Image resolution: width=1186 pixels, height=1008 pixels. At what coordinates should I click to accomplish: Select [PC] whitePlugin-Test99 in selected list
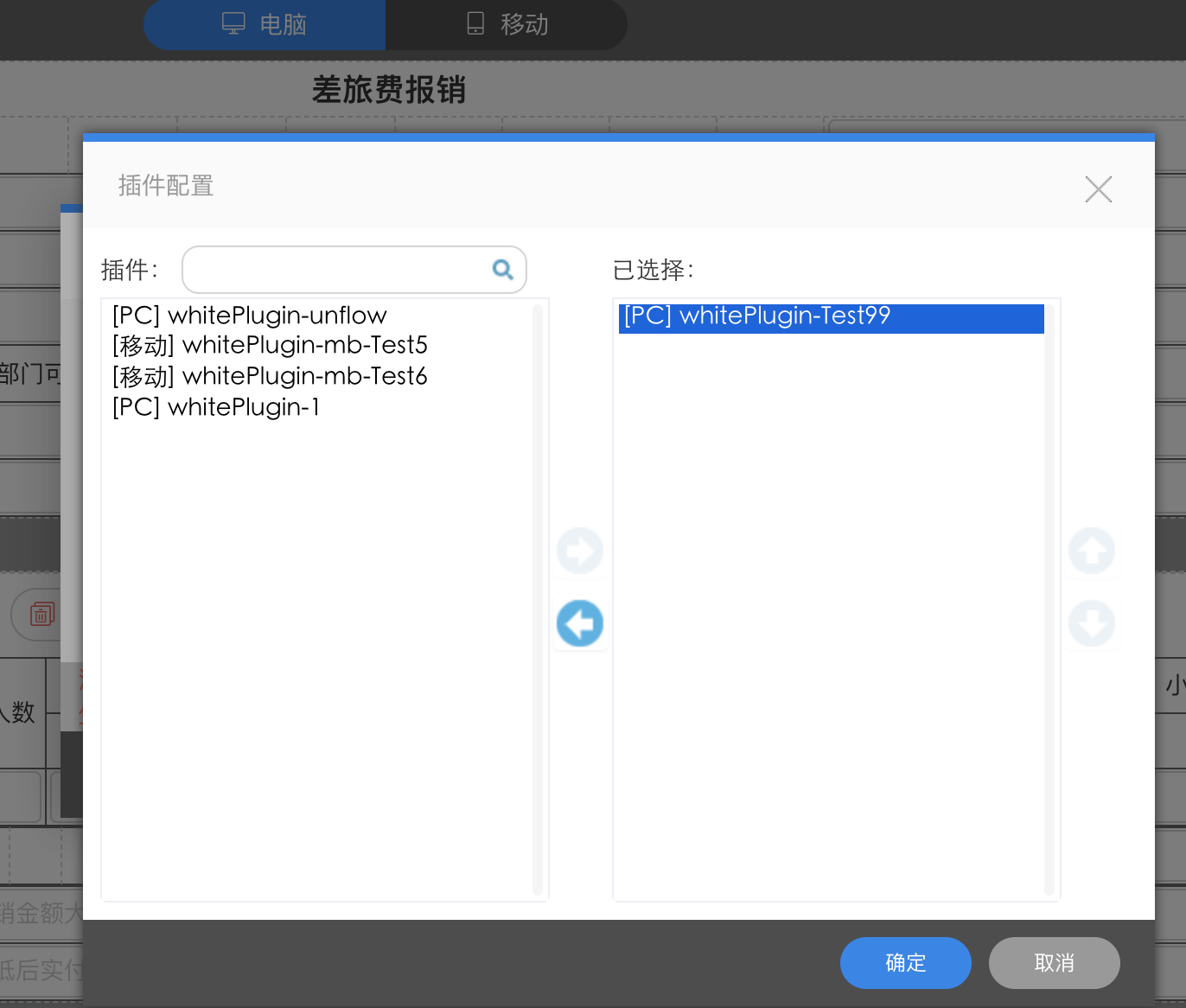pyautogui.click(x=832, y=317)
